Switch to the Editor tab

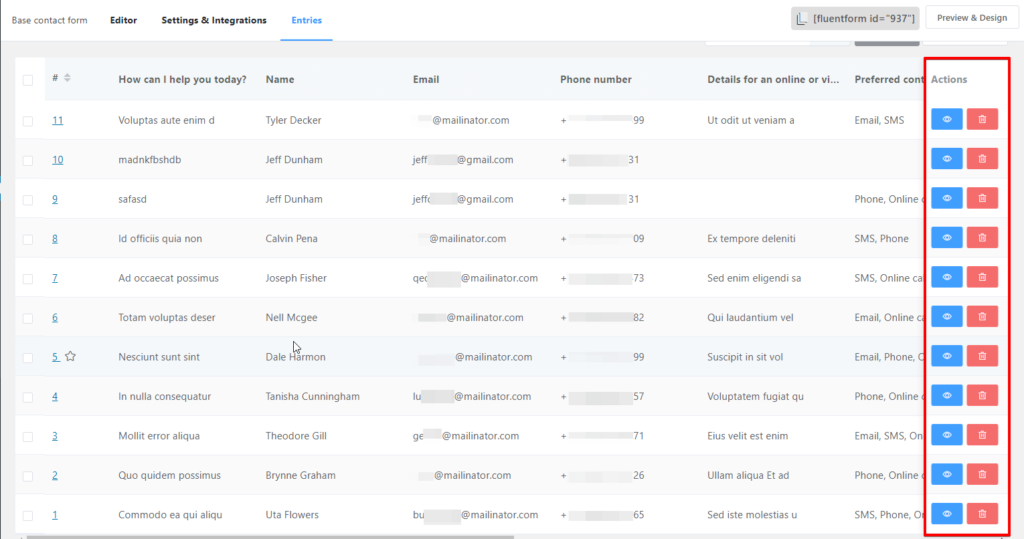coord(123,20)
